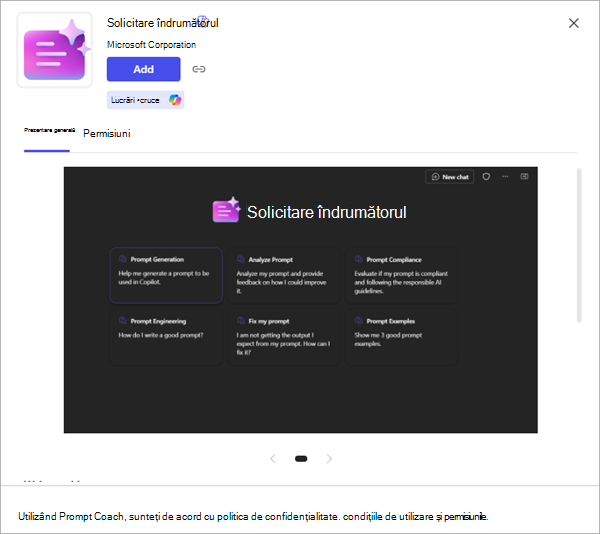Click the Copilot icon in badge
This screenshot has height=534, width=600.
175,100
